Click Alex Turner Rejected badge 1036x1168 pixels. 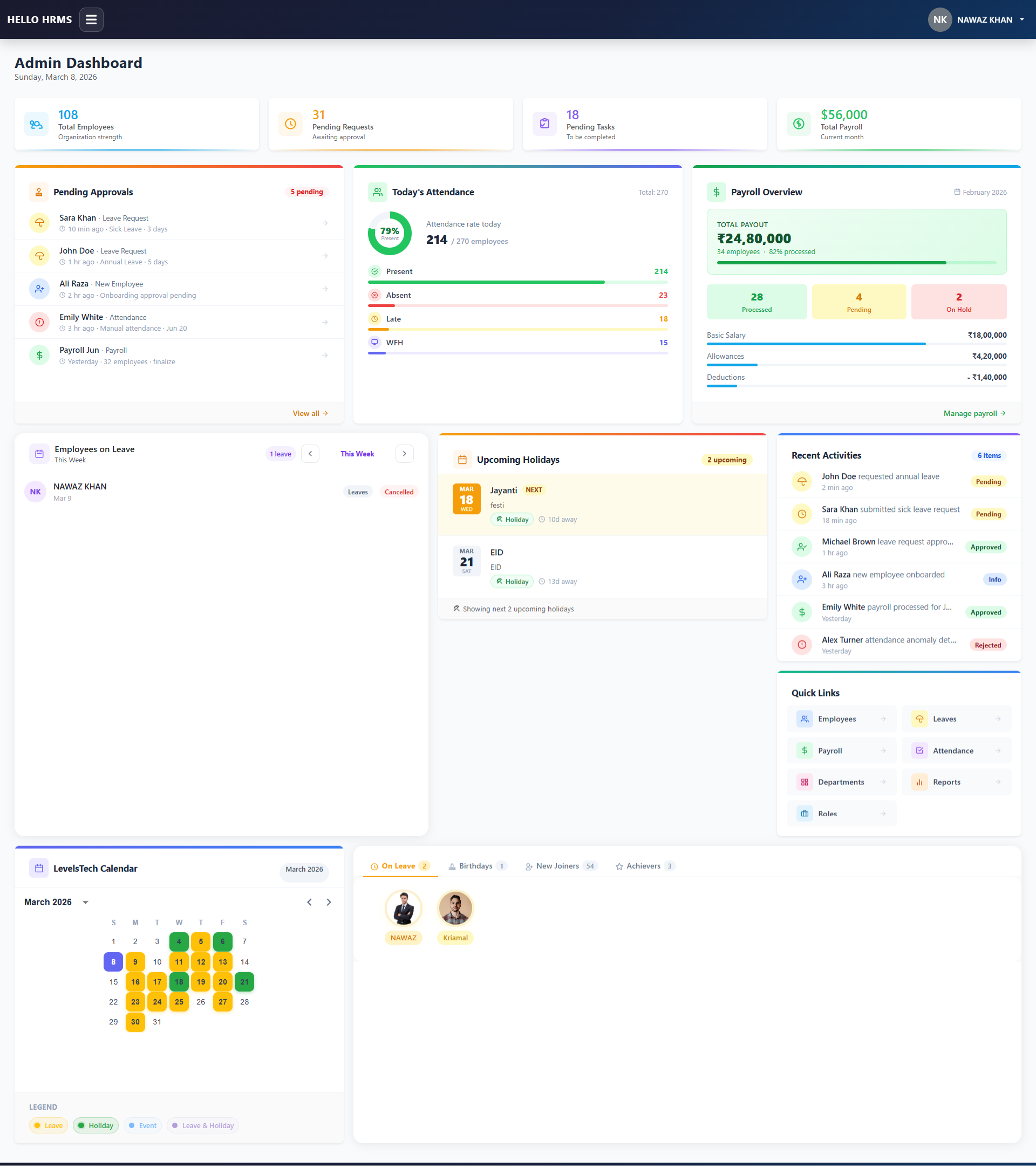988,645
